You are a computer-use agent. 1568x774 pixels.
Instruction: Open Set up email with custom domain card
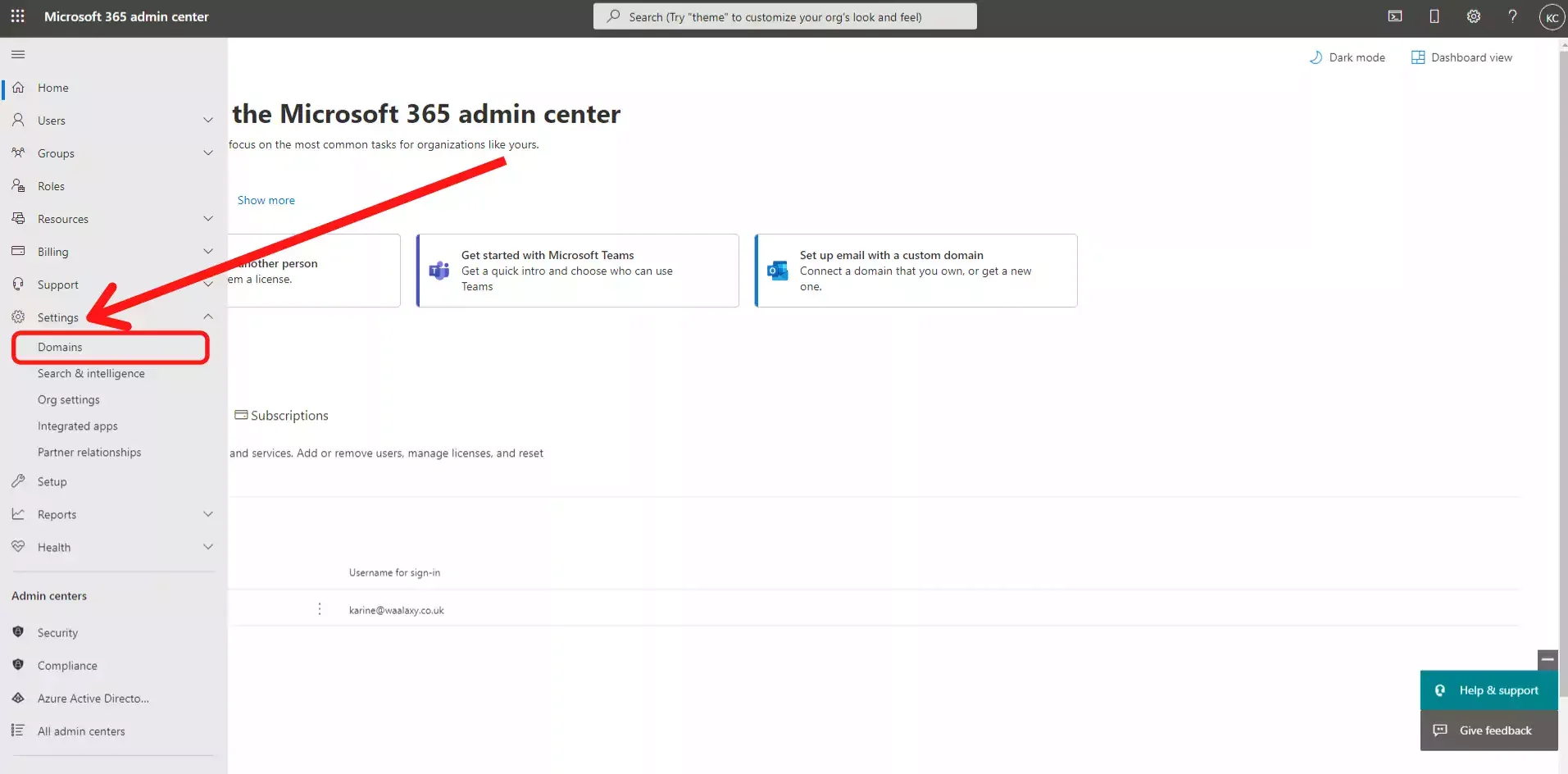tap(916, 271)
